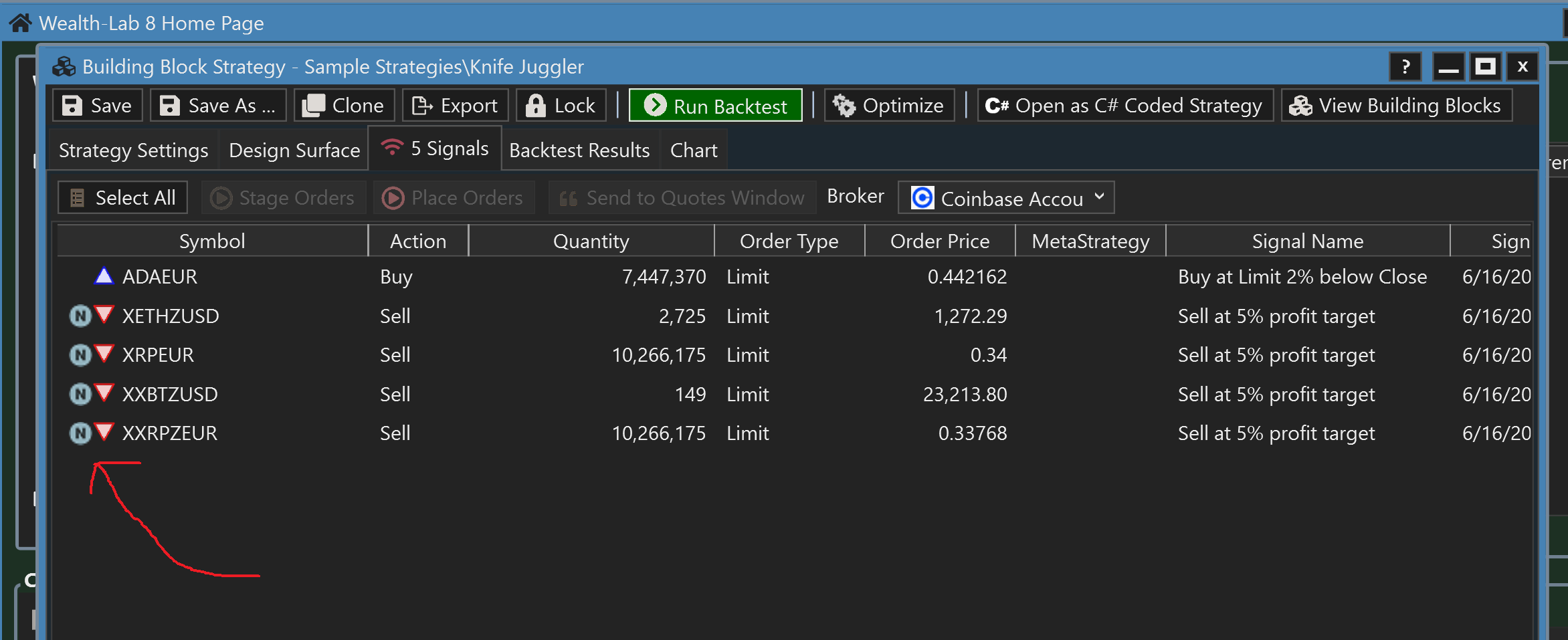Click quantity 7,447,370 cell
The width and height of the screenshot is (1568, 640).
pos(664,276)
